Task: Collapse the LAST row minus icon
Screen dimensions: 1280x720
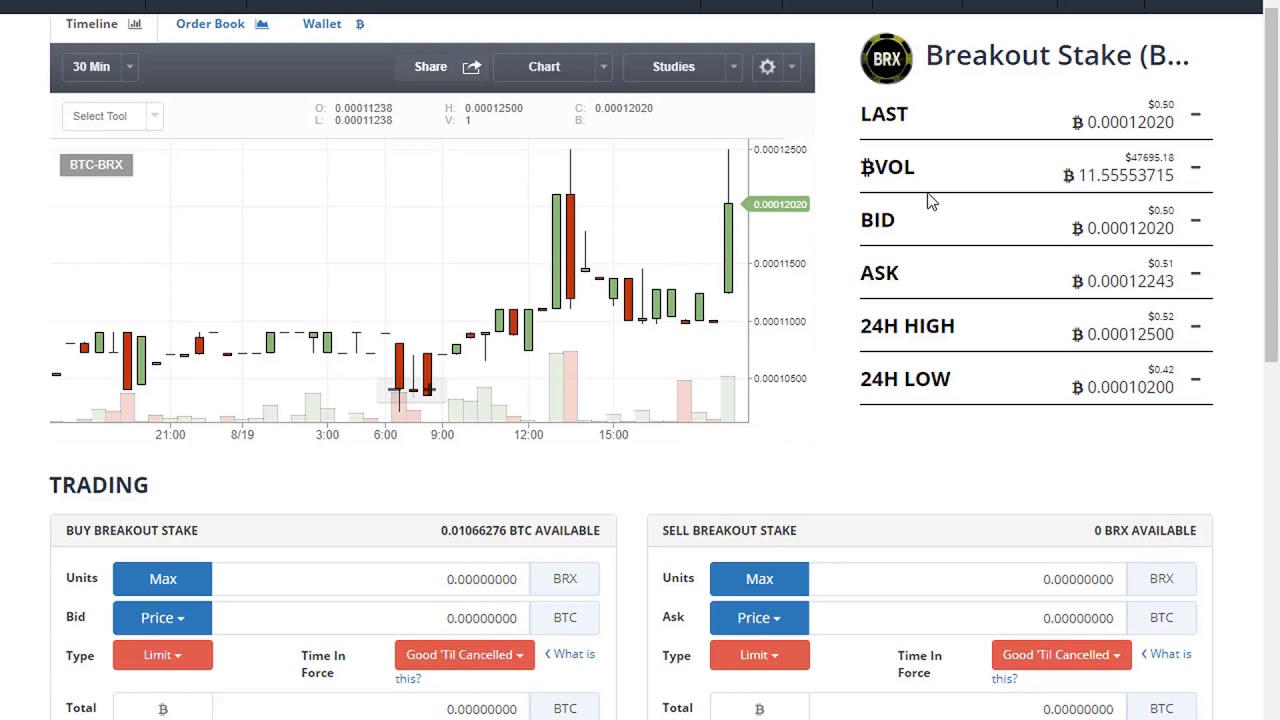Action: pyautogui.click(x=1195, y=115)
